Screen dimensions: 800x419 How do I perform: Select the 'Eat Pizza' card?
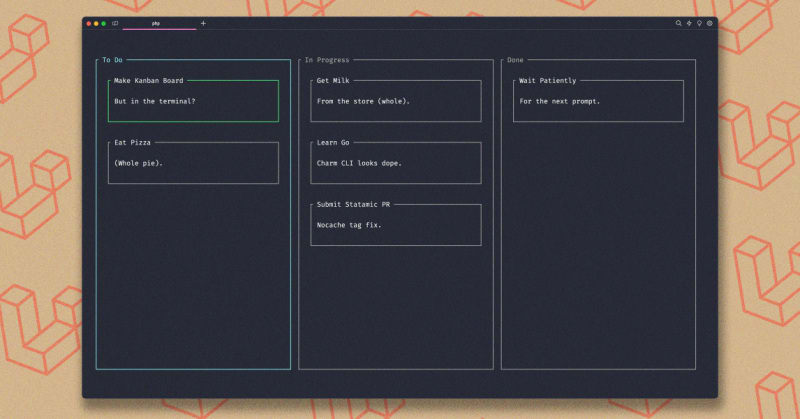coord(193,163)
